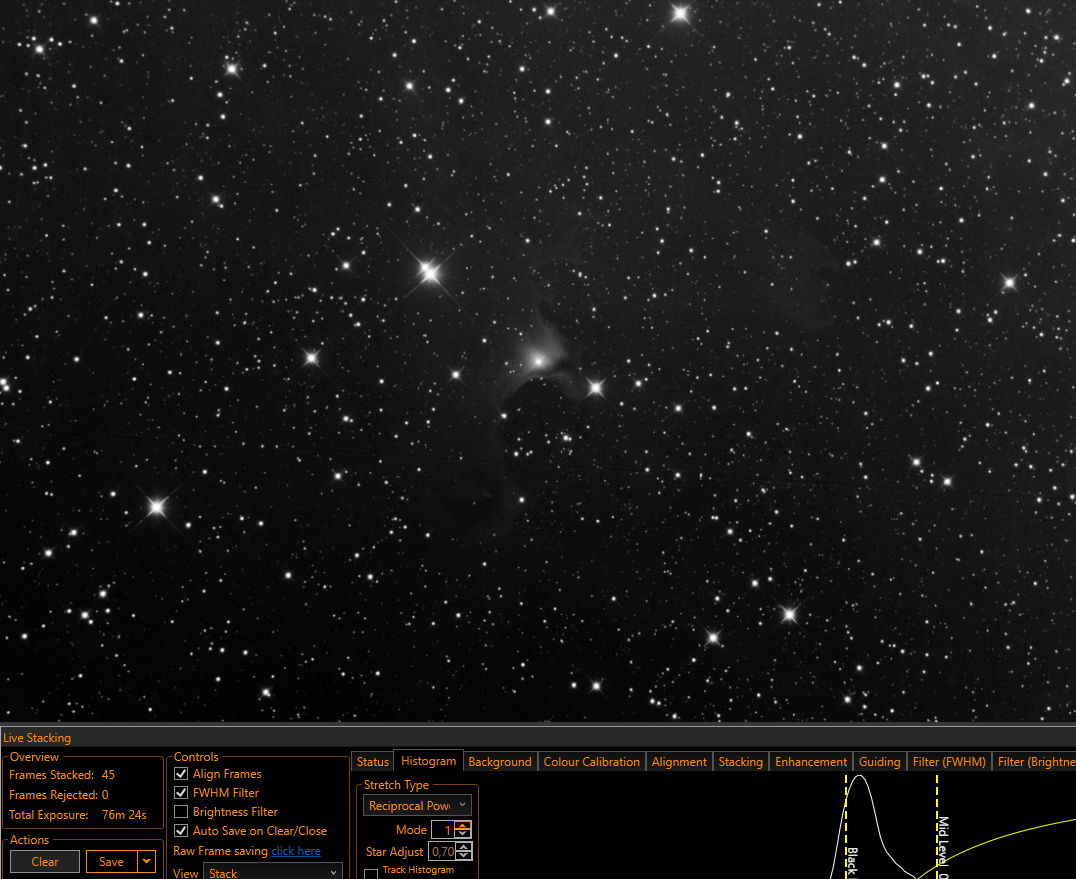The width and height of the screenshot is (1076, 879).
Task: Open the Colour Calibration tab
Action: coord(591,762)
